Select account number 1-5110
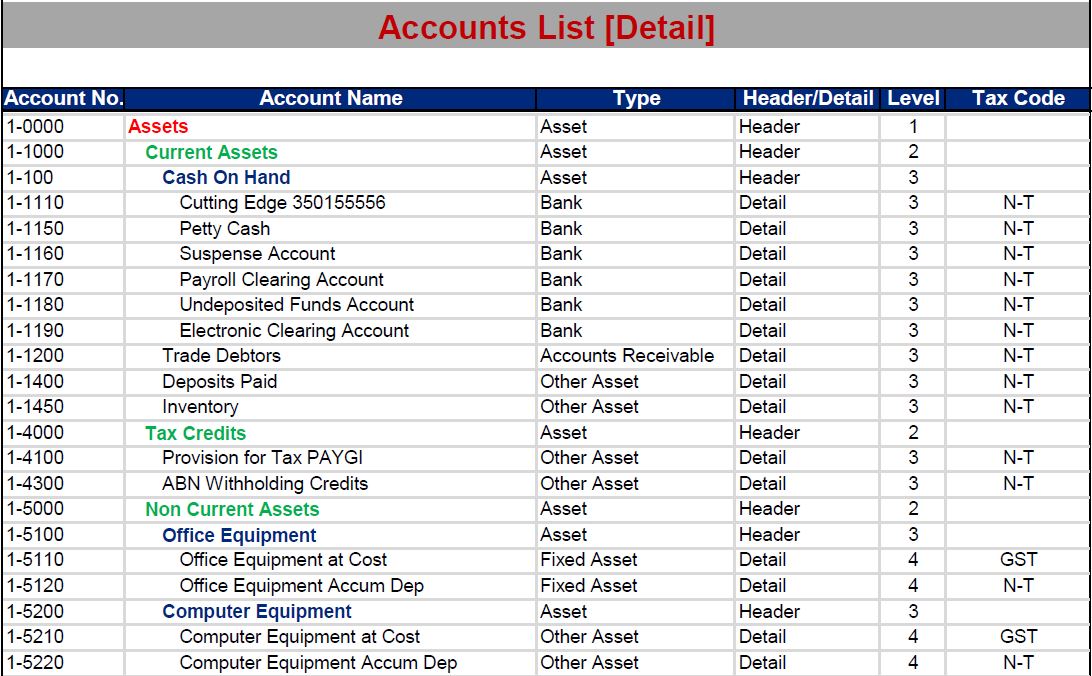1092x676 pixels. 35,560
